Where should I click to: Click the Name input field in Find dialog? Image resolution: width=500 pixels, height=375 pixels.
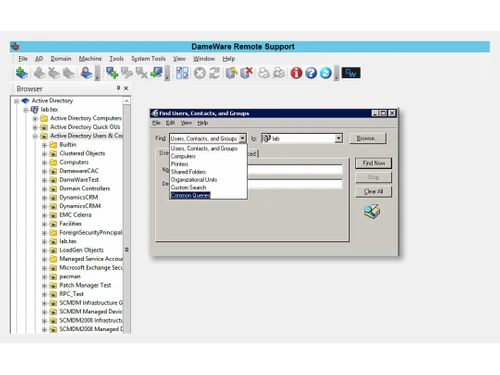[295, 169]
